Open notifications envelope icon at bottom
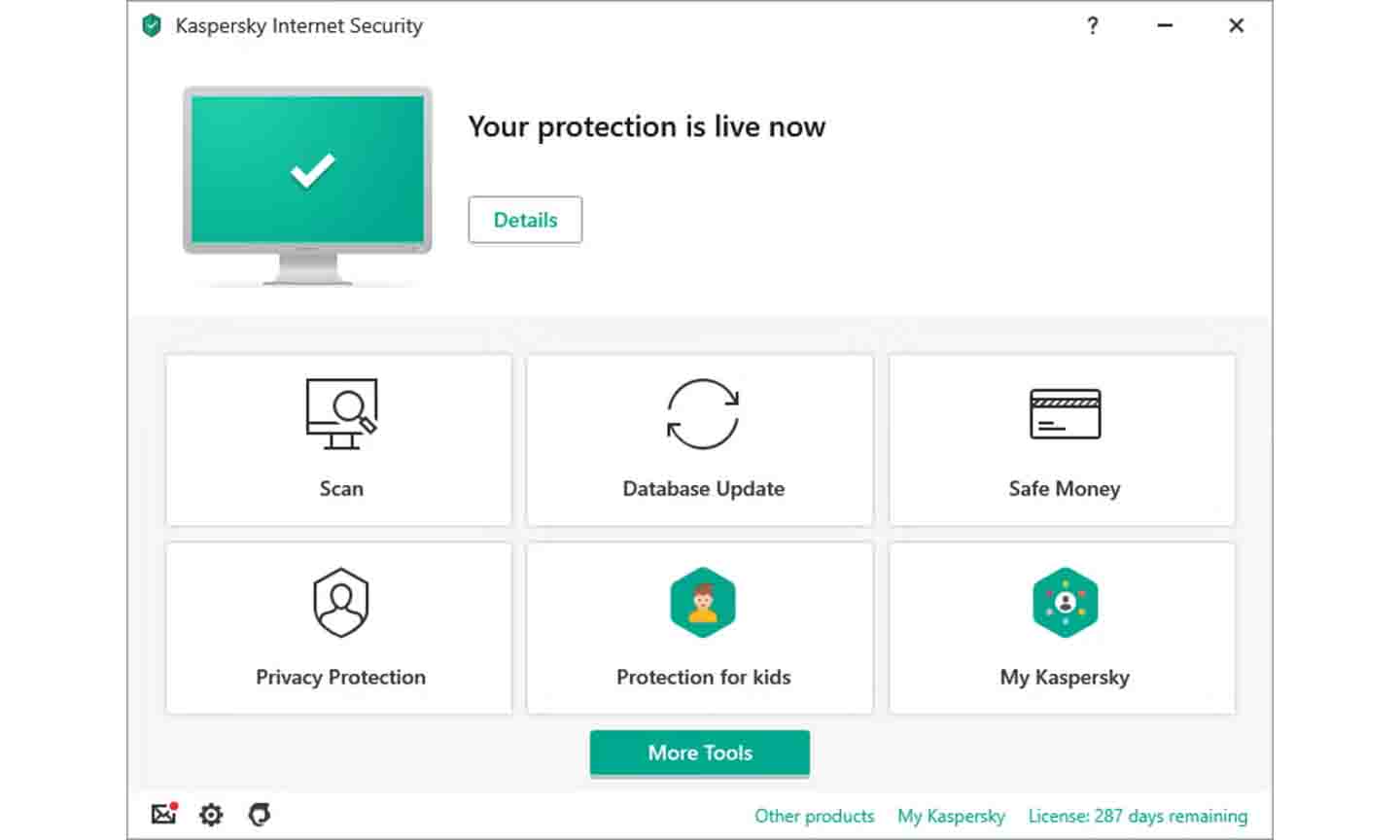This screenshot has width=1400, height=840. point(164,814)
